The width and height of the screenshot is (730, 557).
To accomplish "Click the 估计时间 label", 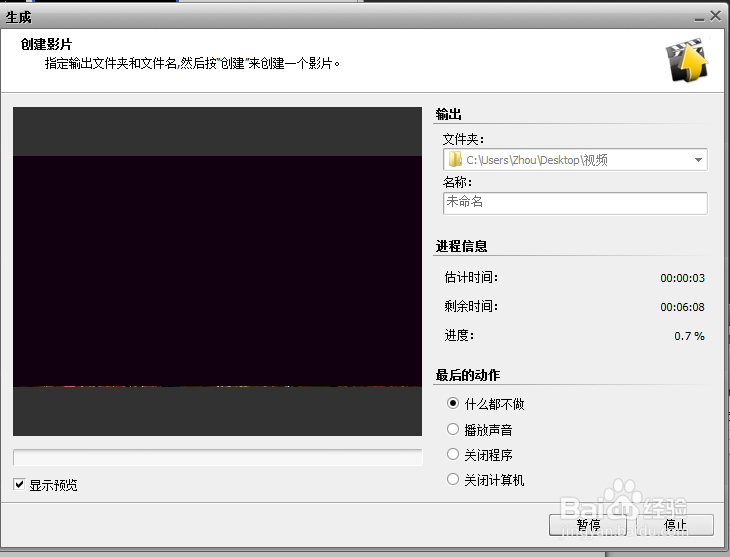I will point(471,278).
